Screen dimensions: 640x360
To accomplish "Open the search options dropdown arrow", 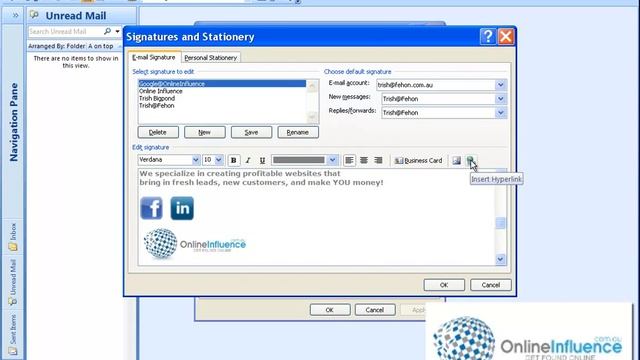I will tap(118, 31).
